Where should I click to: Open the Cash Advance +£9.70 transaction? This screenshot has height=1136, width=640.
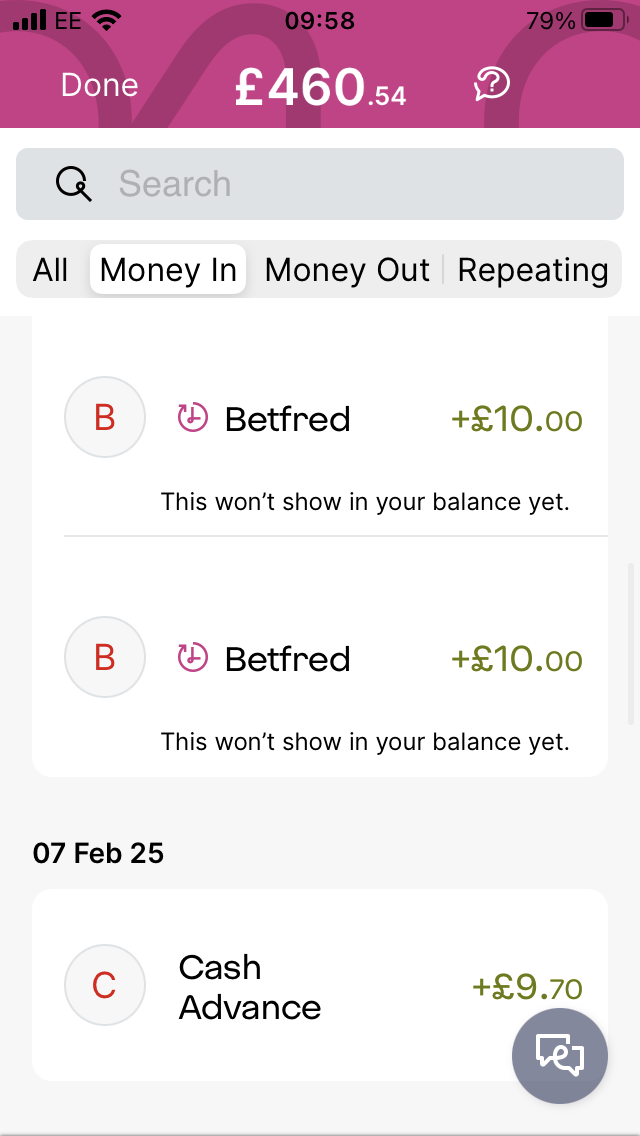320,985
